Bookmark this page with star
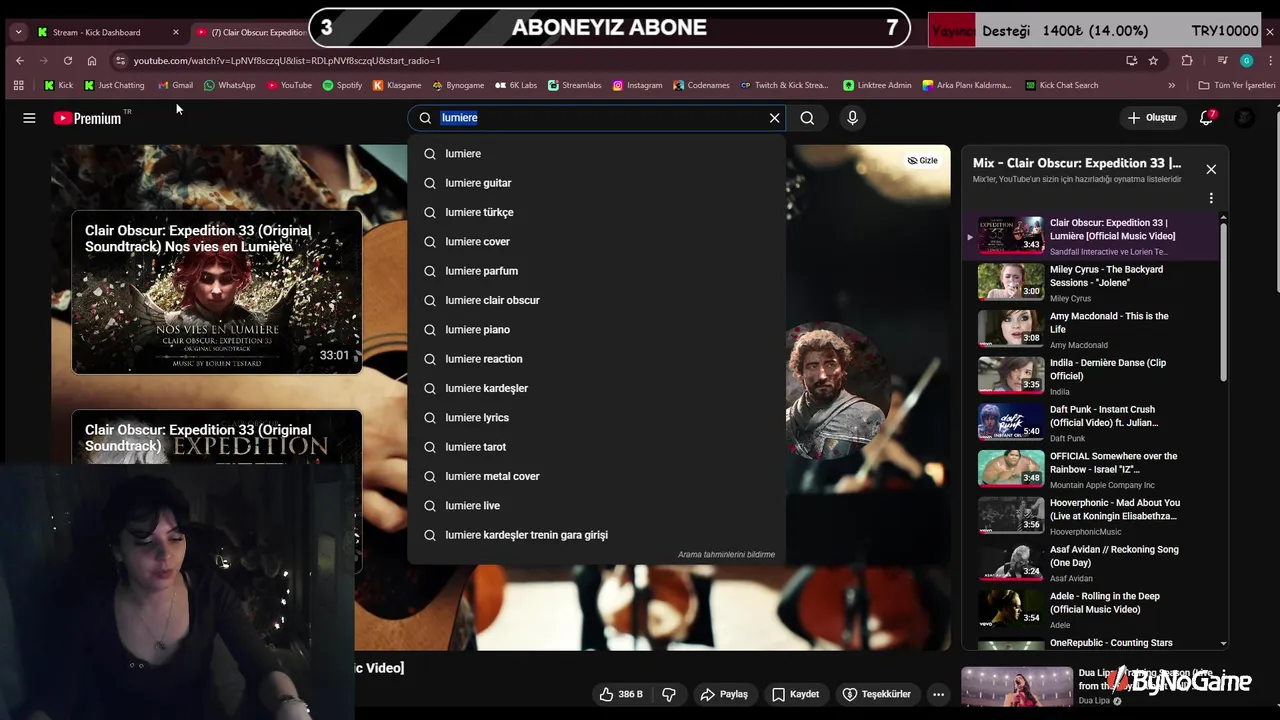Viewport: 1280px width, 720px height. tap(1153, 60)
